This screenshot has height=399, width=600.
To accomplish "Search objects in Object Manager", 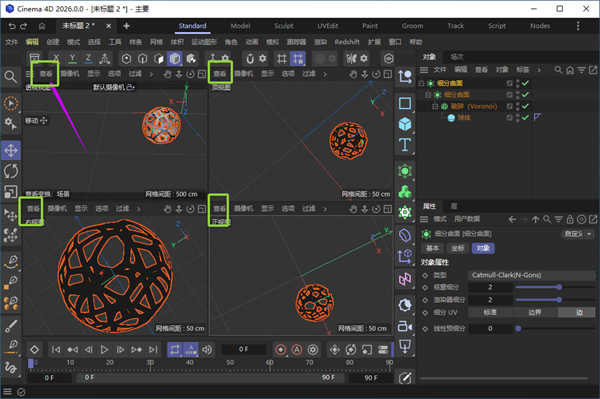I will coord(559,70).
